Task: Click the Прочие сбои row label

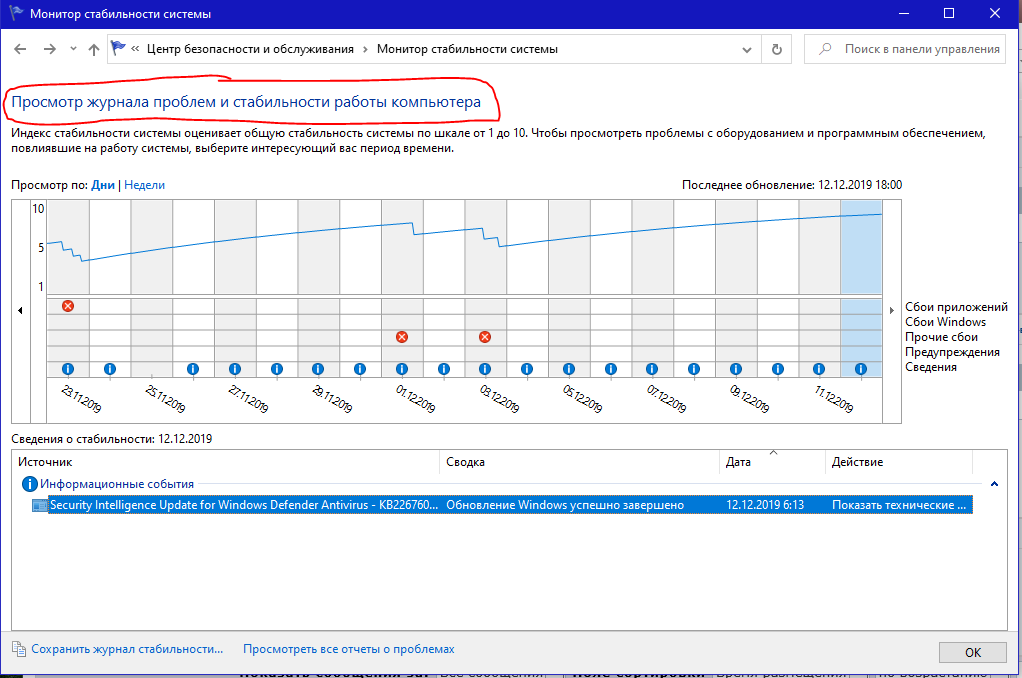Action: (x=941, y=337)
